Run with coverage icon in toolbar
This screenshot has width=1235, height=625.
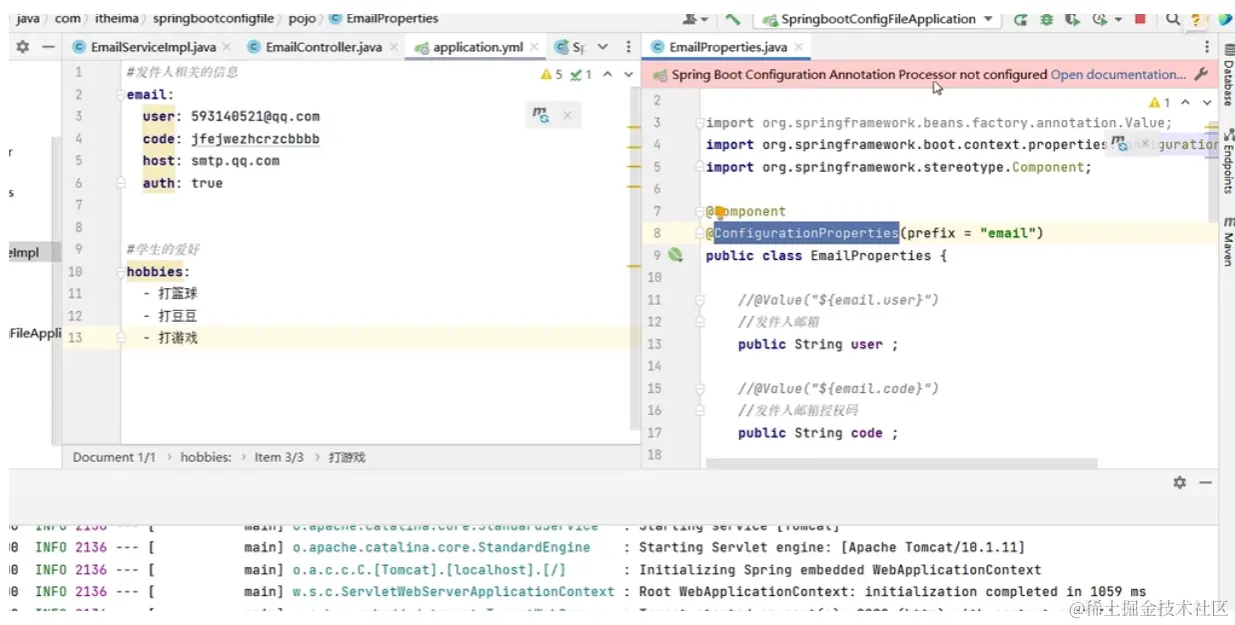1073,19
